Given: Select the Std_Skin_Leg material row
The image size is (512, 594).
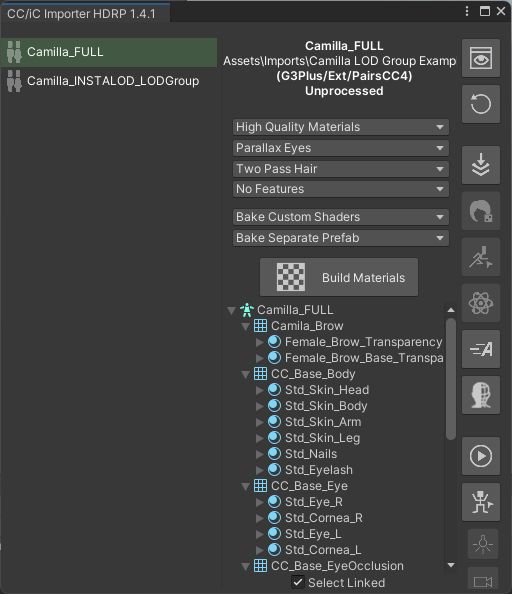Looking at the screenshot, I should [322, 438].
